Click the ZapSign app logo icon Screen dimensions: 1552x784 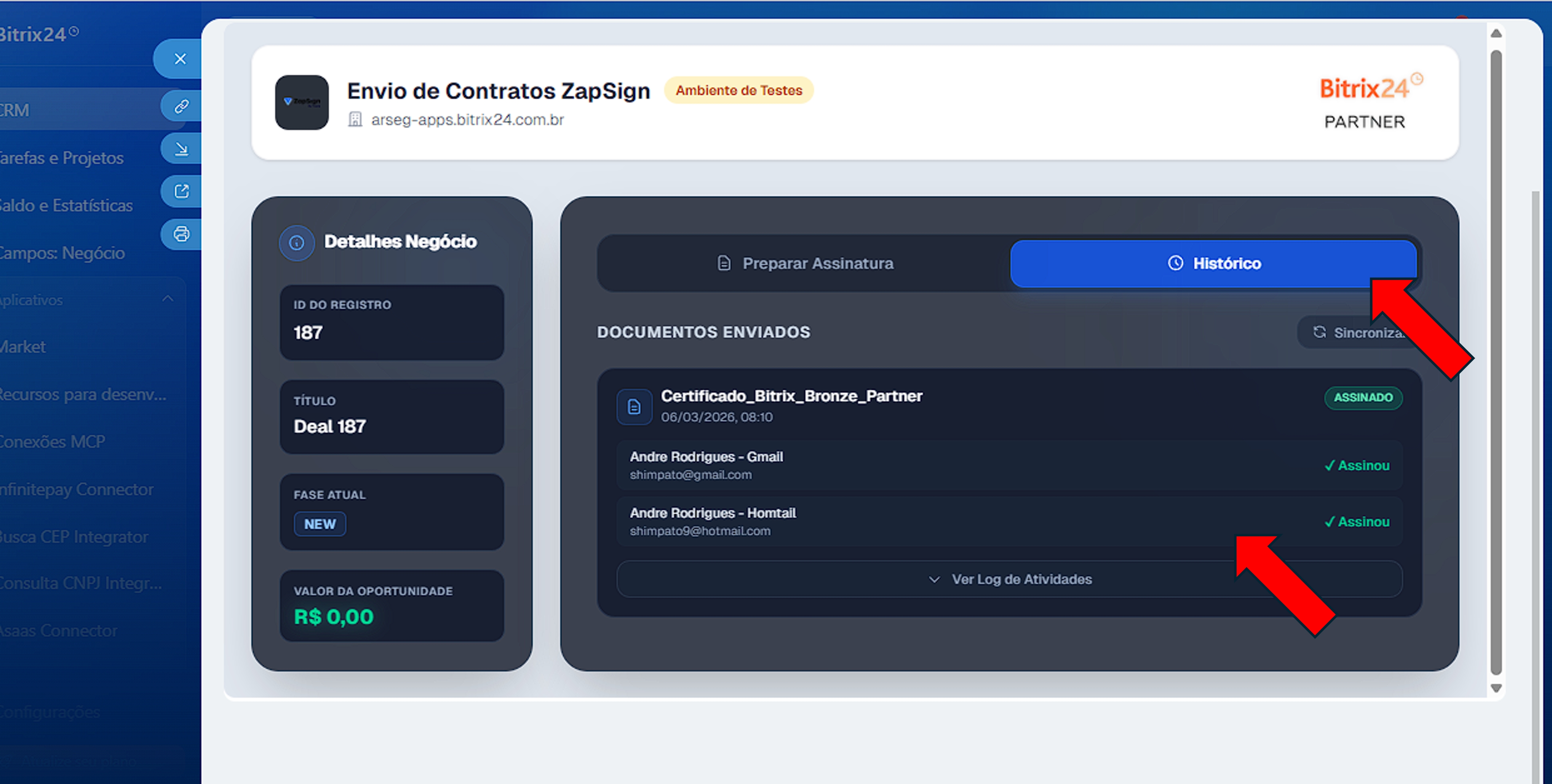click(302, 103)
